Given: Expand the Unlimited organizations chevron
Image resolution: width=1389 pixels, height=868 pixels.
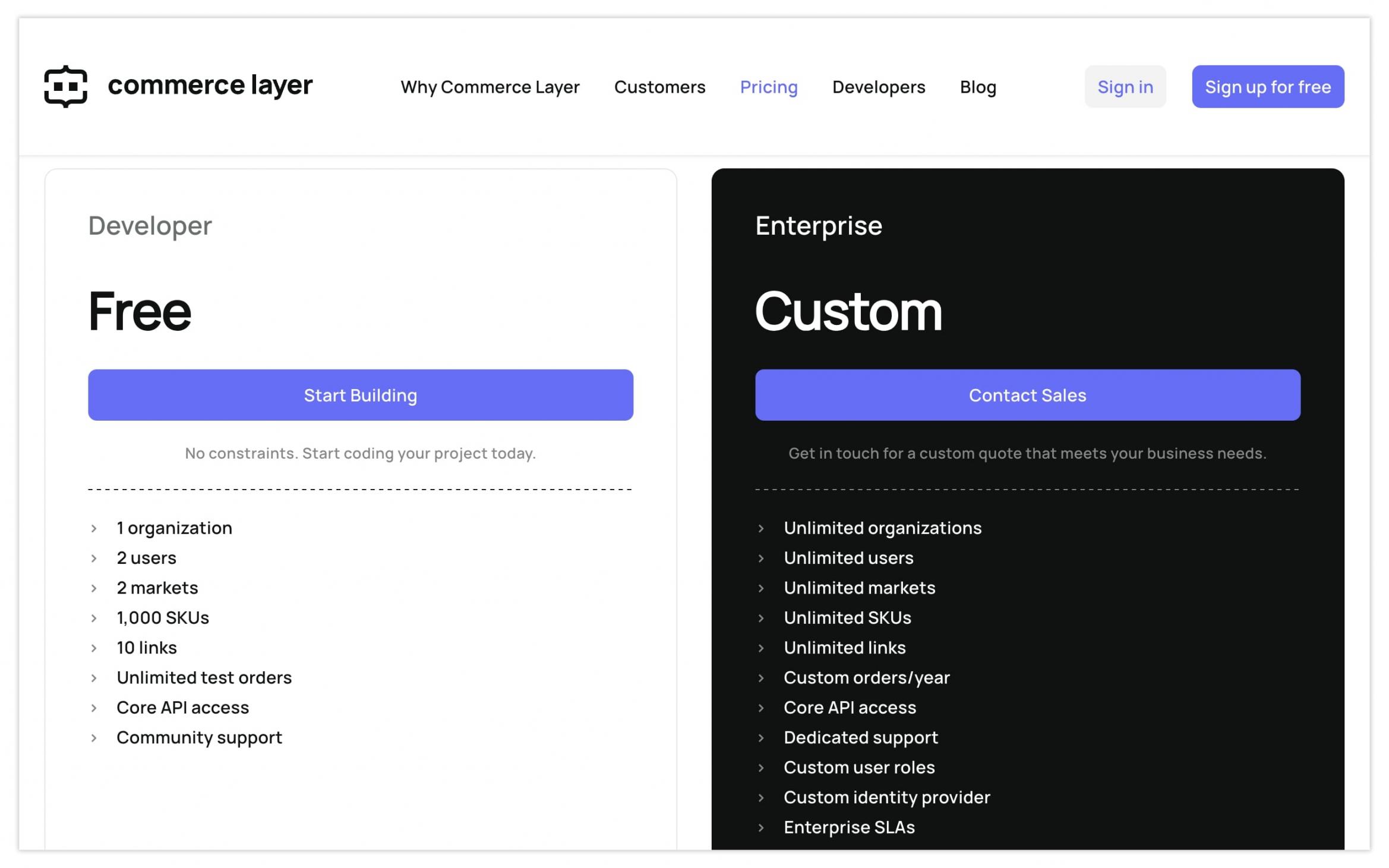Looking at the screenshot, I should point(761,528).
